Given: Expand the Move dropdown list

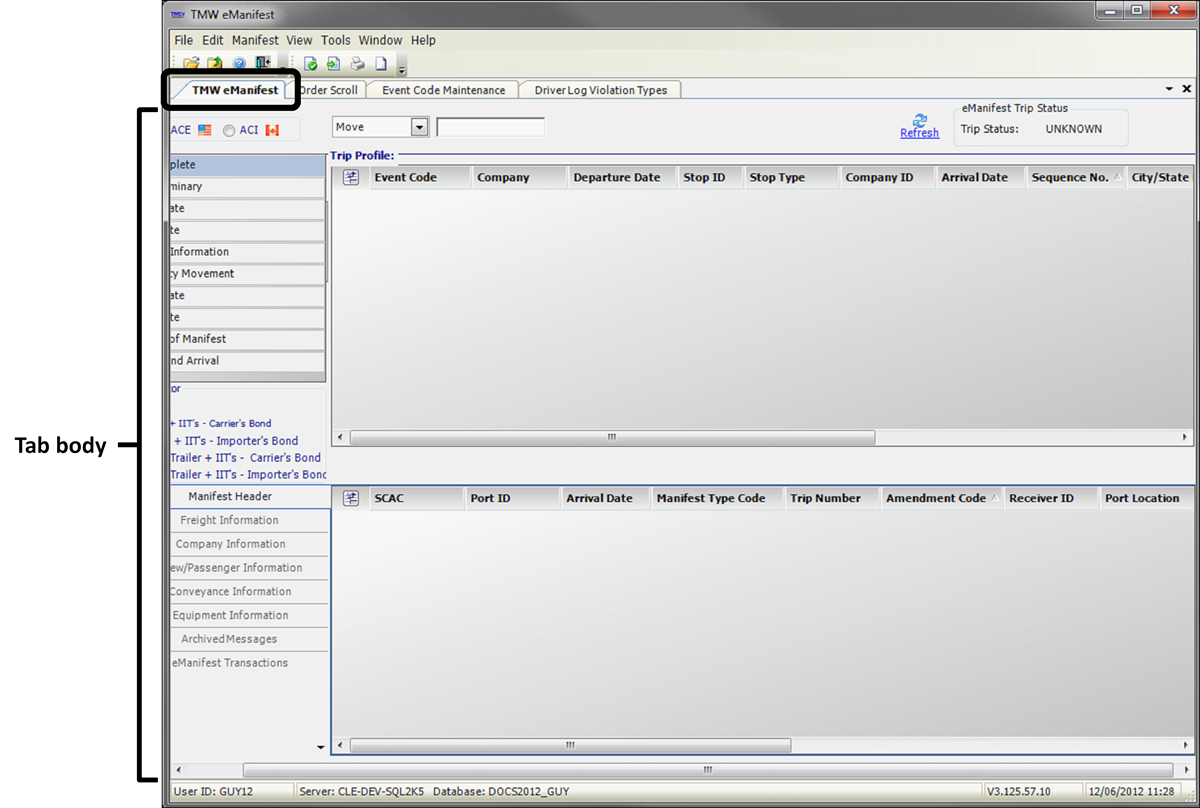Looking at the screenshot, I should 419,127.
